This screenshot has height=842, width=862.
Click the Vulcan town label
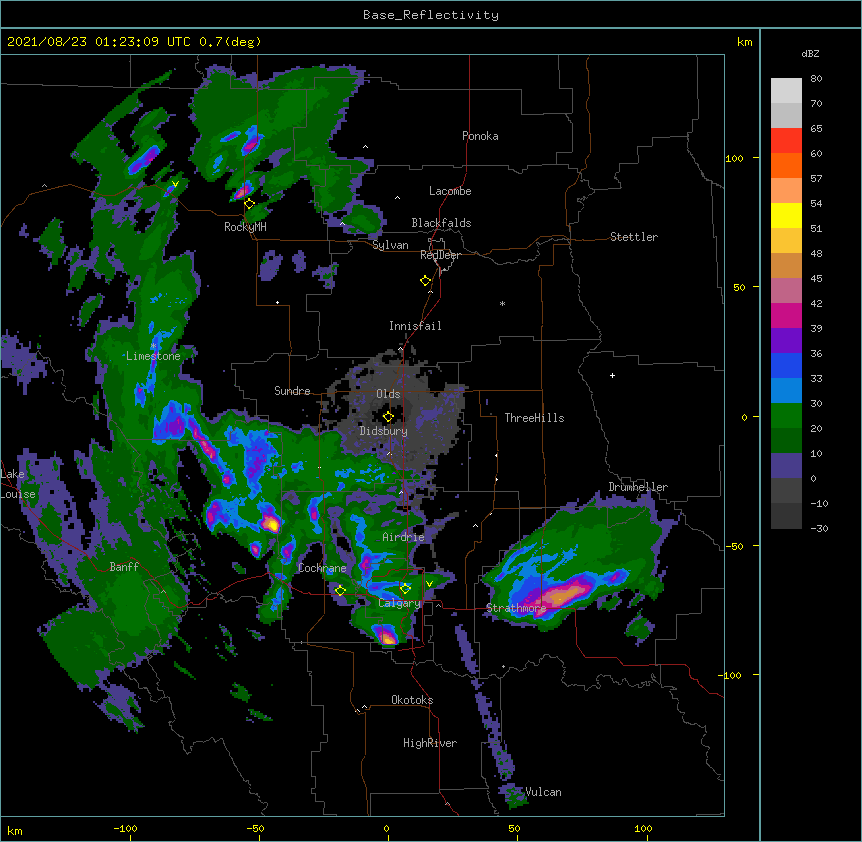(544, 792)
